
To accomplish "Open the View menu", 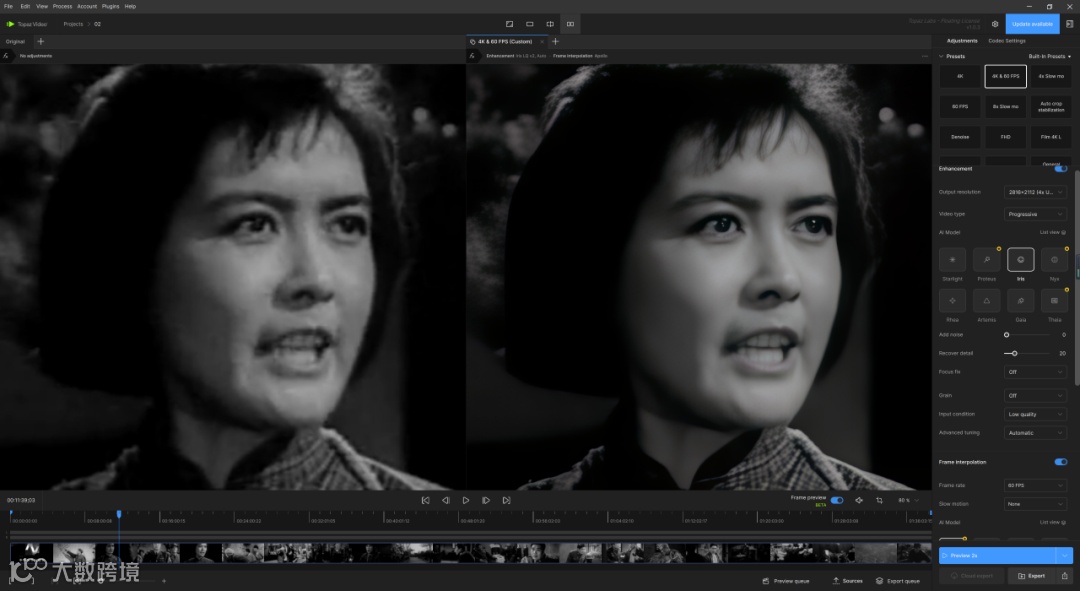I will click(x=42, y=6).
